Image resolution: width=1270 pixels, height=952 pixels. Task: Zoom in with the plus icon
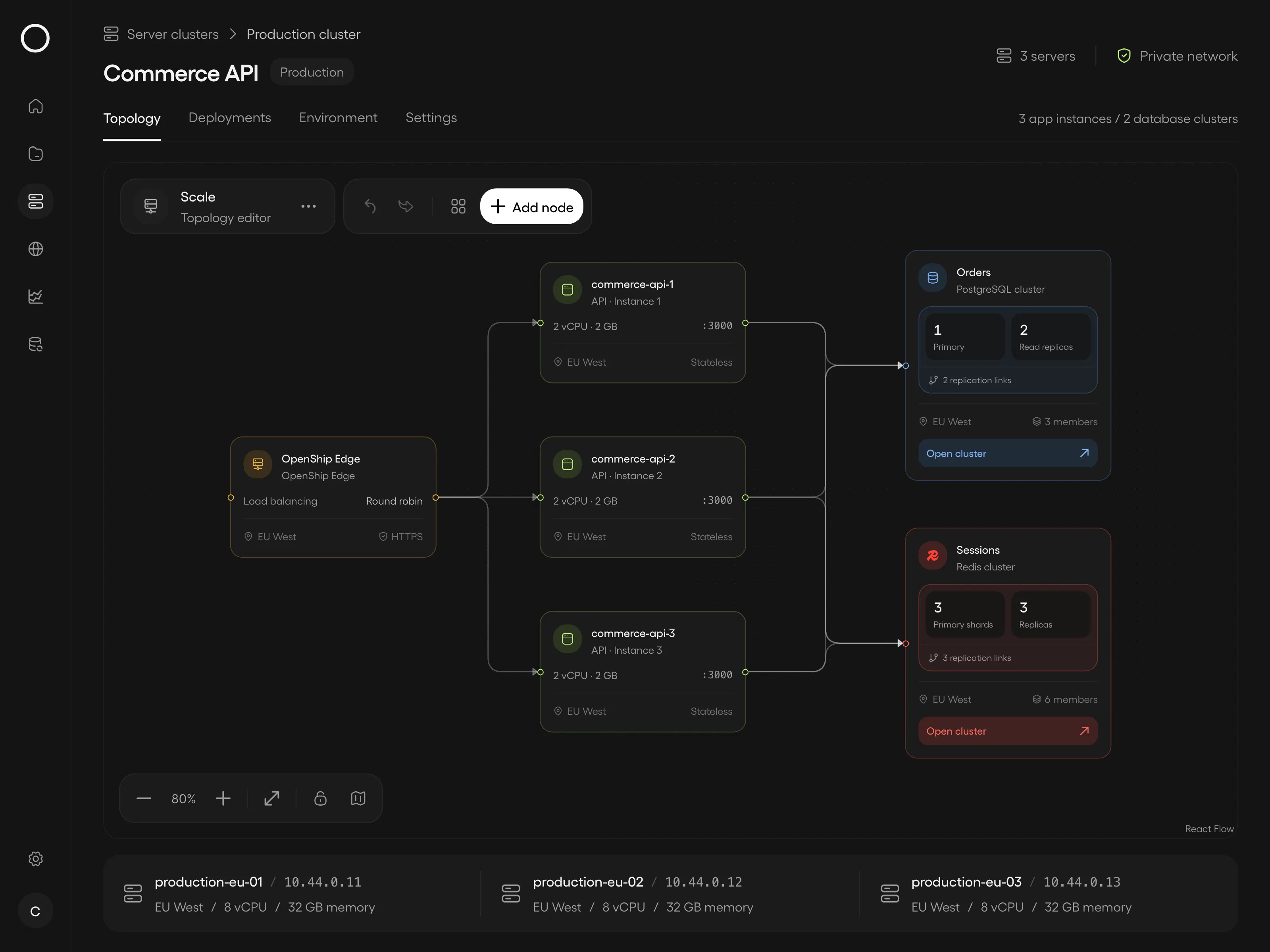[x=223, y=798]
